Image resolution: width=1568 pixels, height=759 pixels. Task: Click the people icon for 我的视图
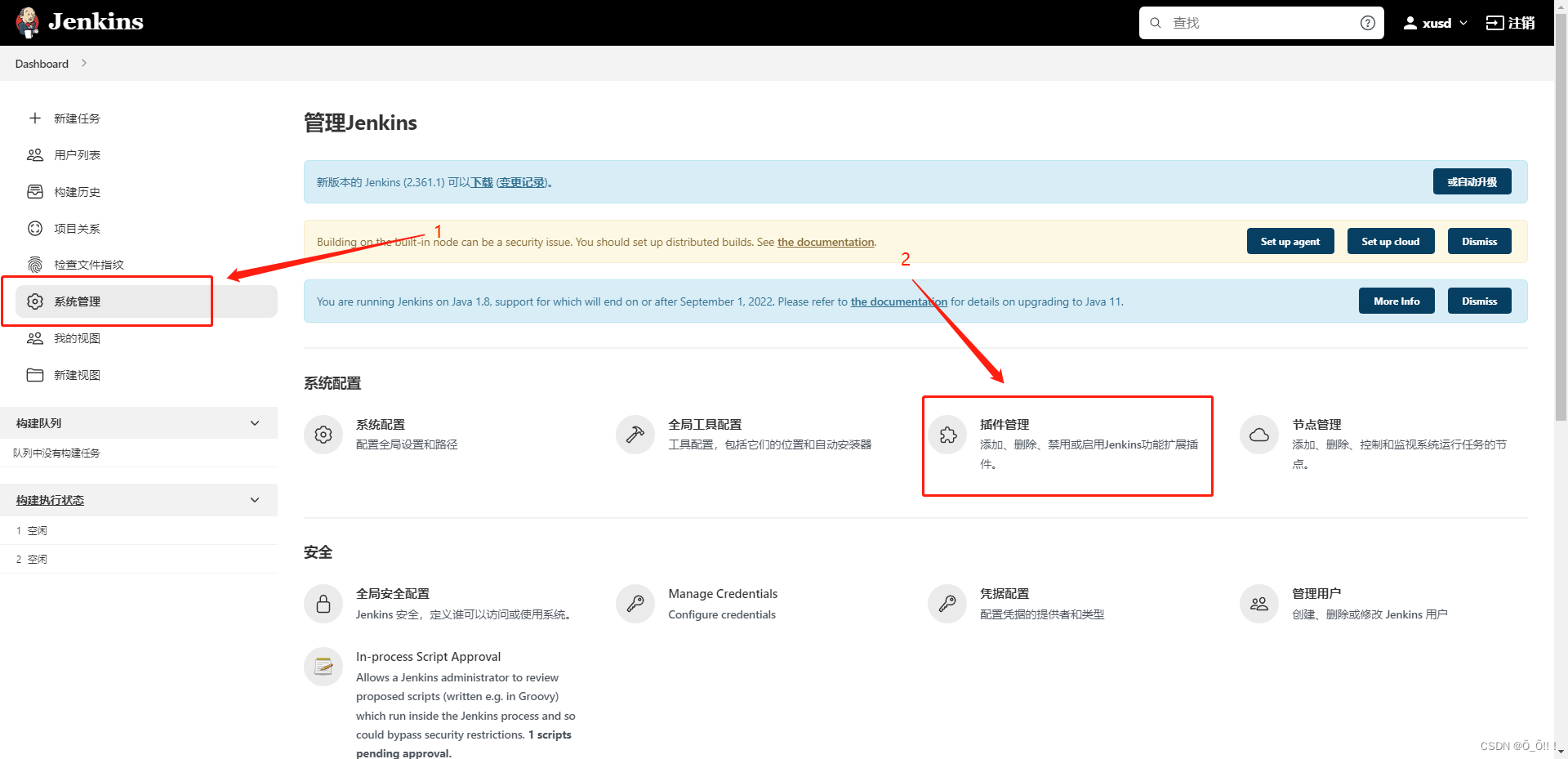pos(35,338)
